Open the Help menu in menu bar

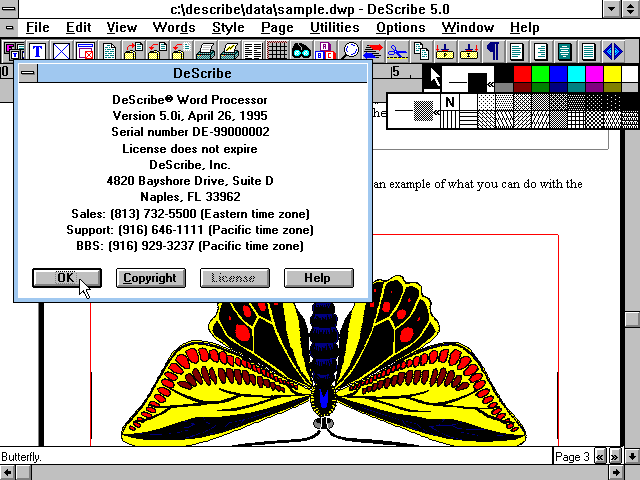[x=524, y=27]
